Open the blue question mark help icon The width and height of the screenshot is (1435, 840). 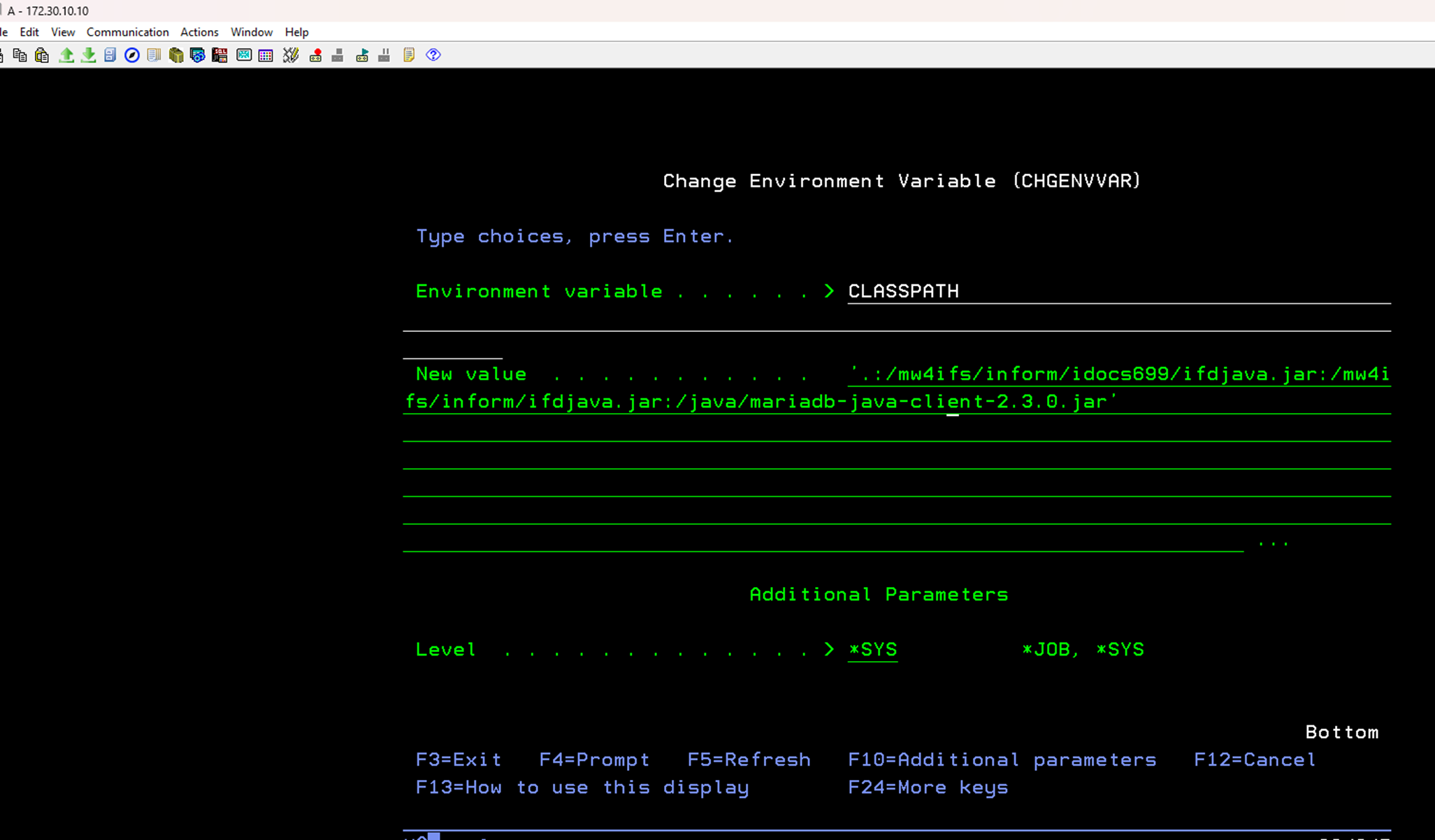pyautogui.click(x=433, y=55)
